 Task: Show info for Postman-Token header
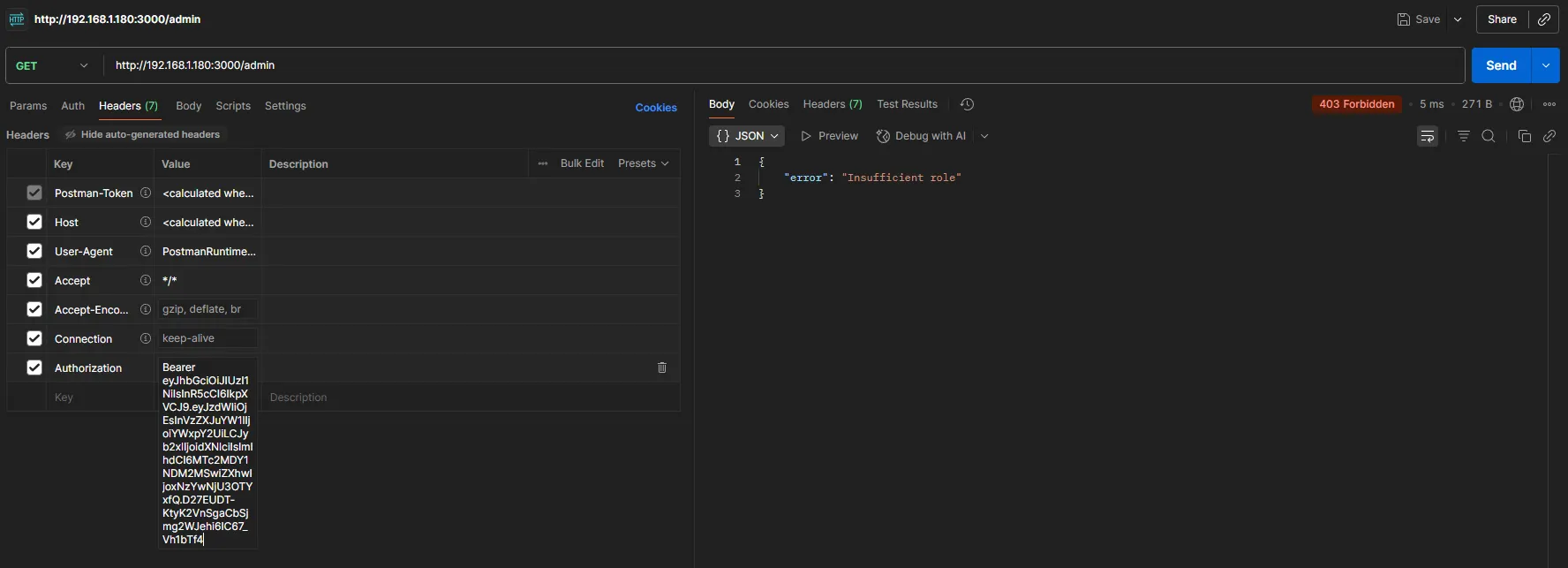(146, 193)
